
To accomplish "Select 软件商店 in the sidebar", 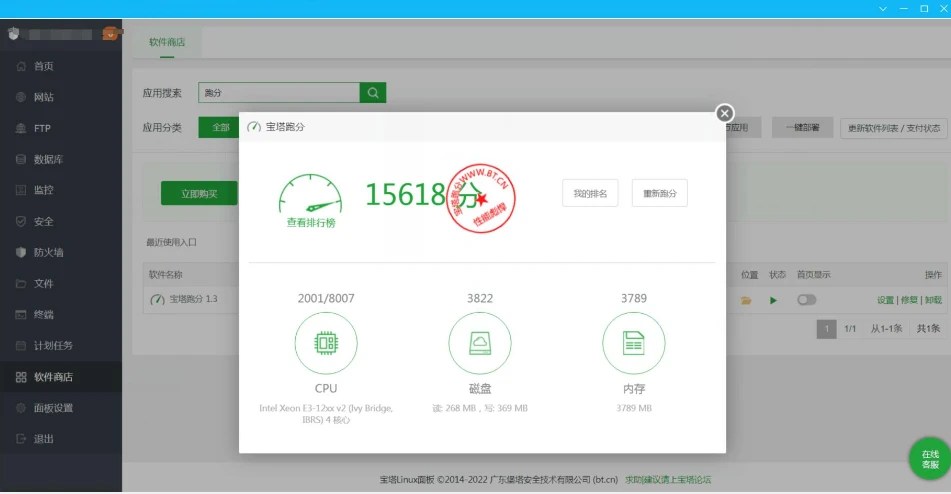I will [61, 377].
